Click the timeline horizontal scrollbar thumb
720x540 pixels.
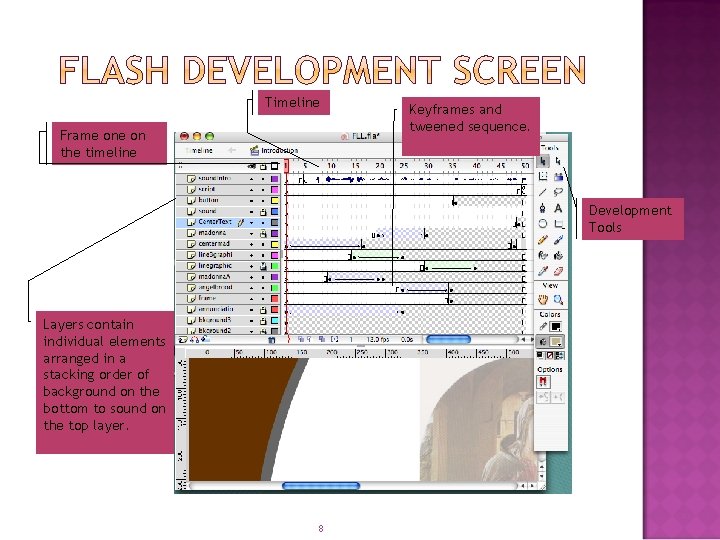click(449, 339)
